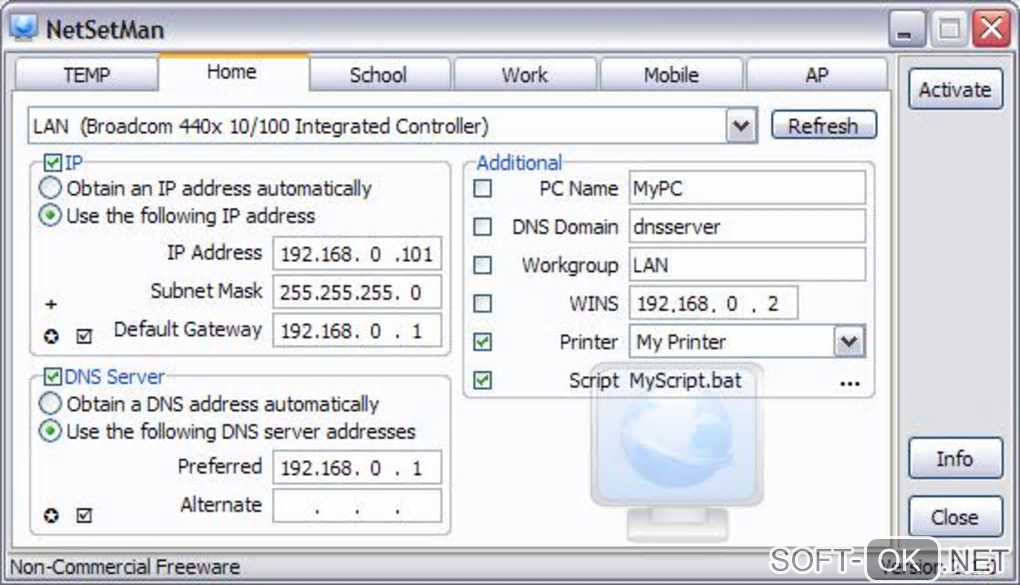
Task: Click the Close button
Action: point(955,517)
